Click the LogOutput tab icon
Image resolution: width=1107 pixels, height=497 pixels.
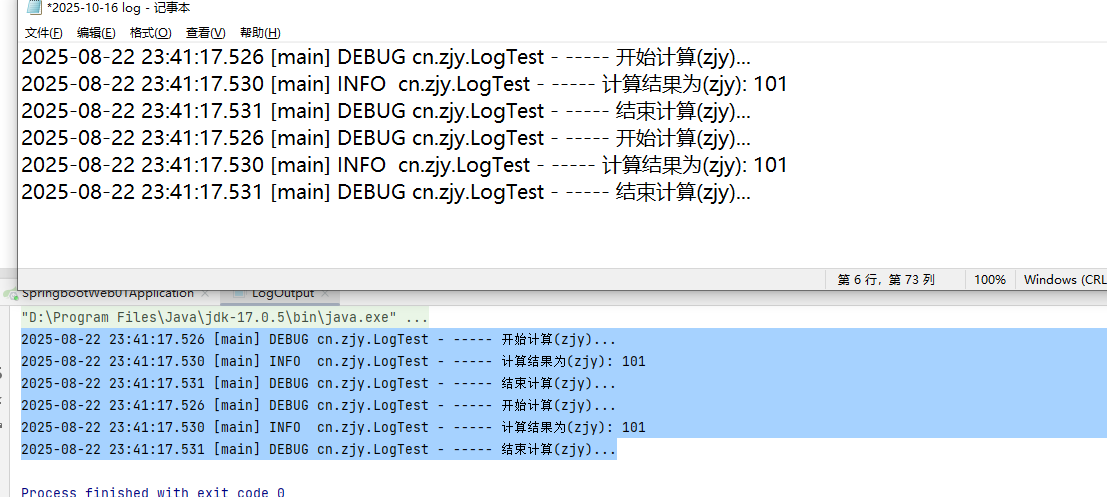click(x=239, y=294)
